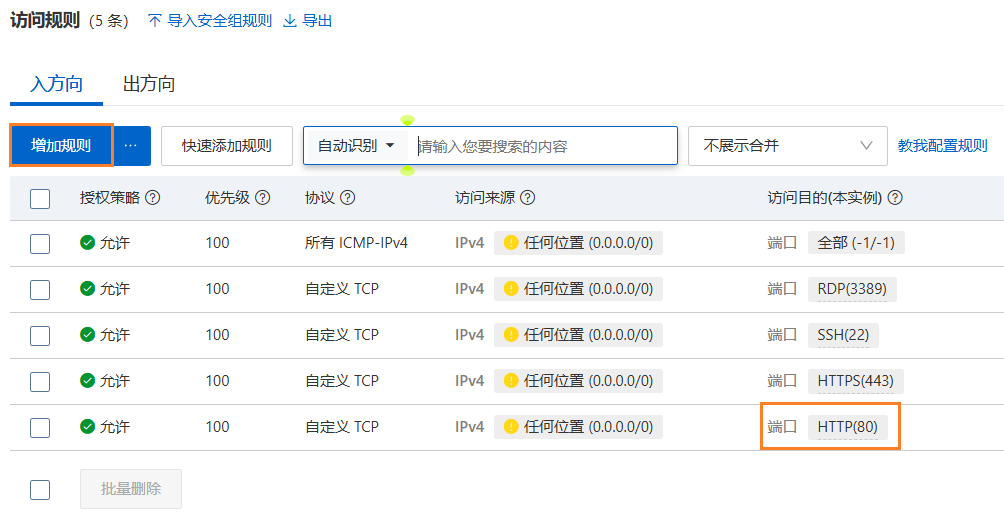The height and width of the screenshot is (532, 1004).
Task: Click the 快速添加规则 button
Action: coord(227,146)
